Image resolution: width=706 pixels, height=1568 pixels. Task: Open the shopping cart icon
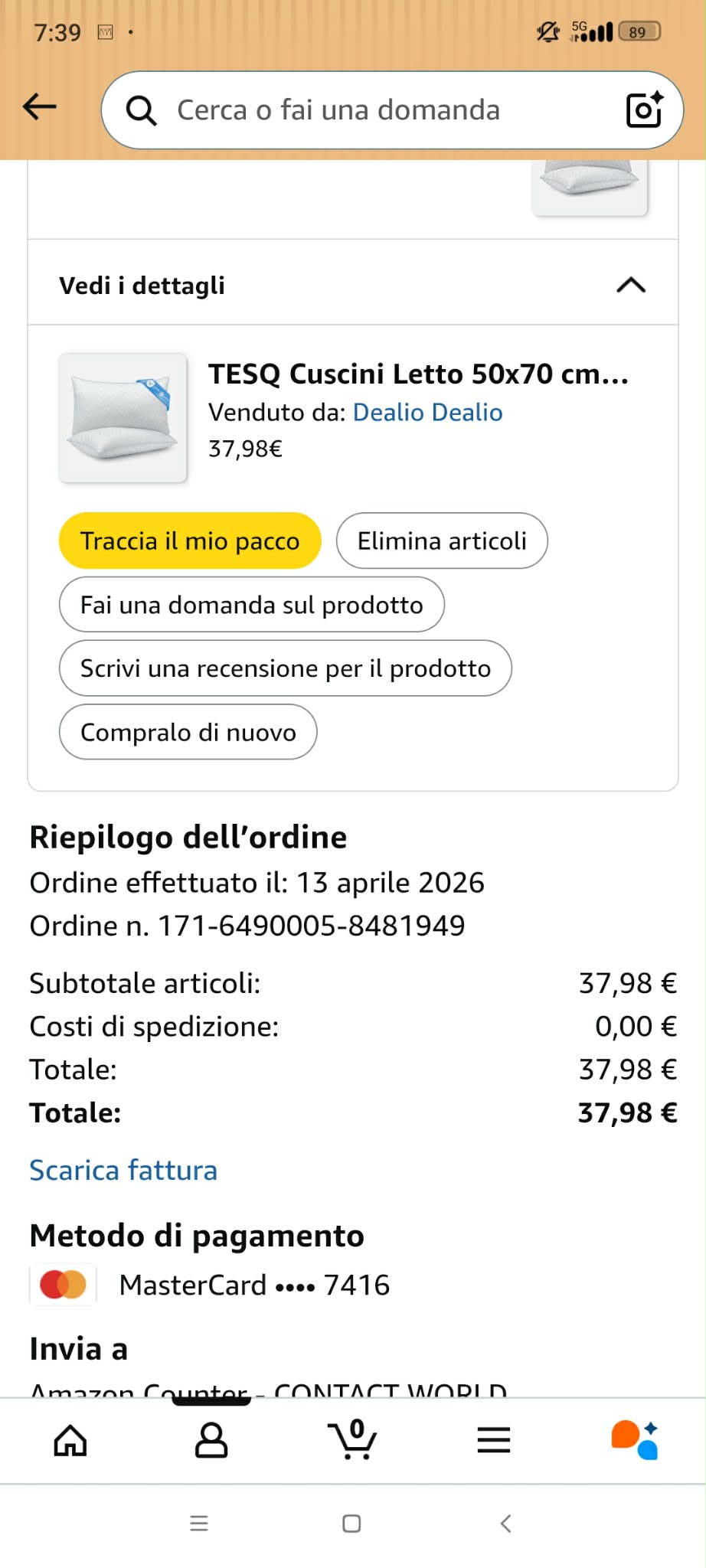tap(352, 1439)
